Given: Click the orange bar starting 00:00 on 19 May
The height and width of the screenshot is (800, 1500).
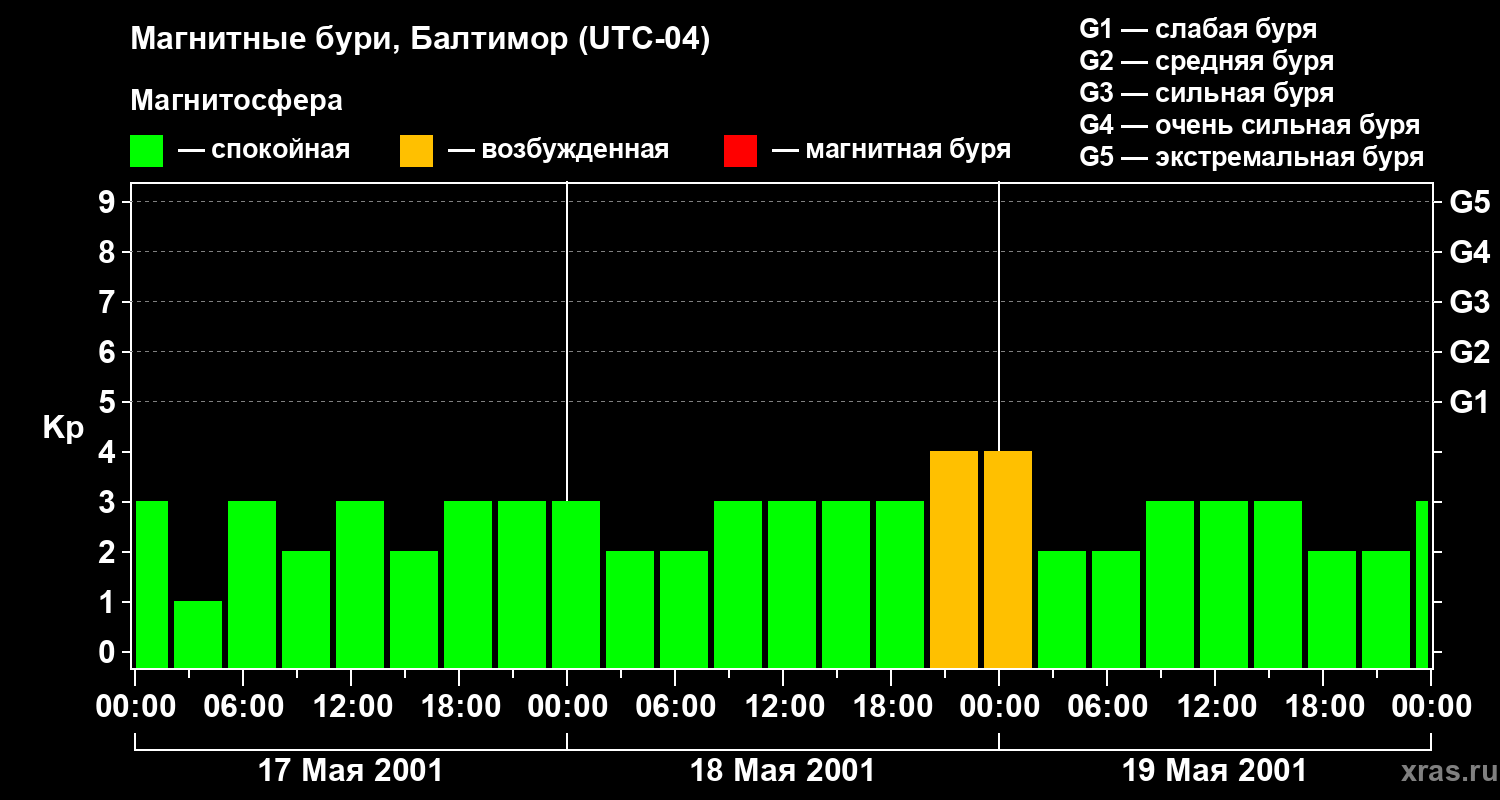Looking at the screenshot, I should 1007,559.
